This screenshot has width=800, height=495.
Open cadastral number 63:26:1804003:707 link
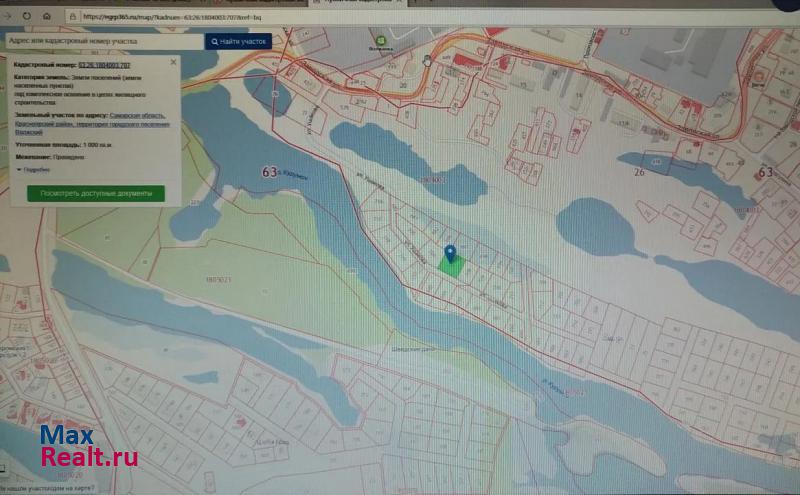coord(105,64)
